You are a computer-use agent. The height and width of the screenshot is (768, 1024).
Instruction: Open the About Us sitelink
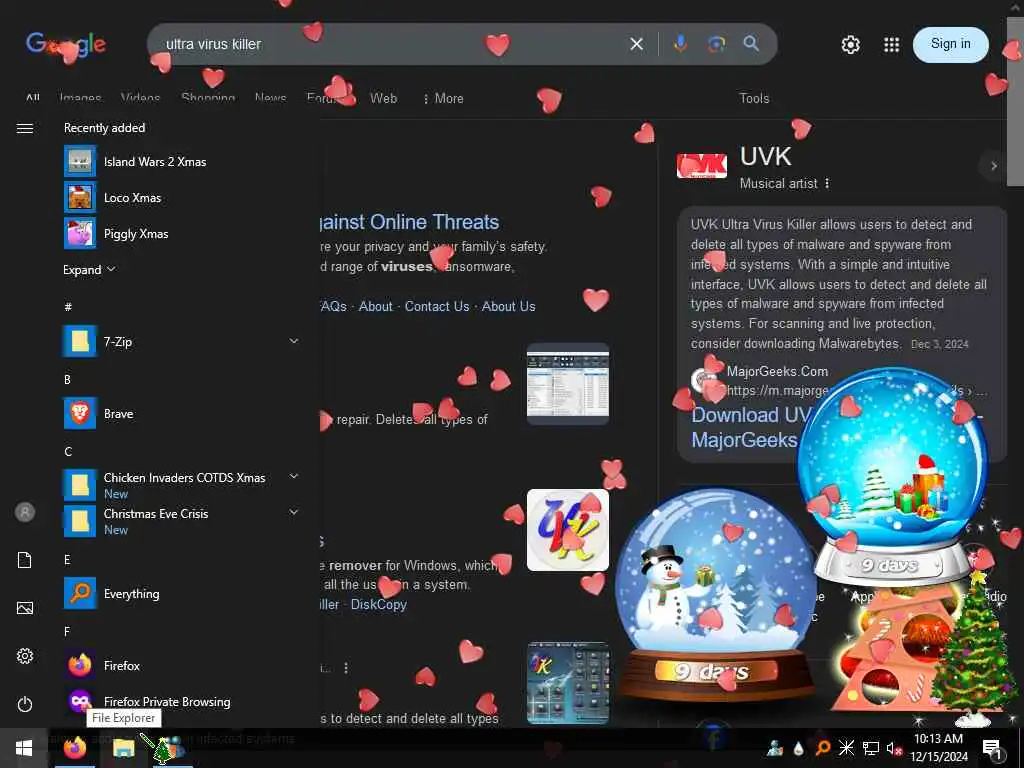click(509, 306)
